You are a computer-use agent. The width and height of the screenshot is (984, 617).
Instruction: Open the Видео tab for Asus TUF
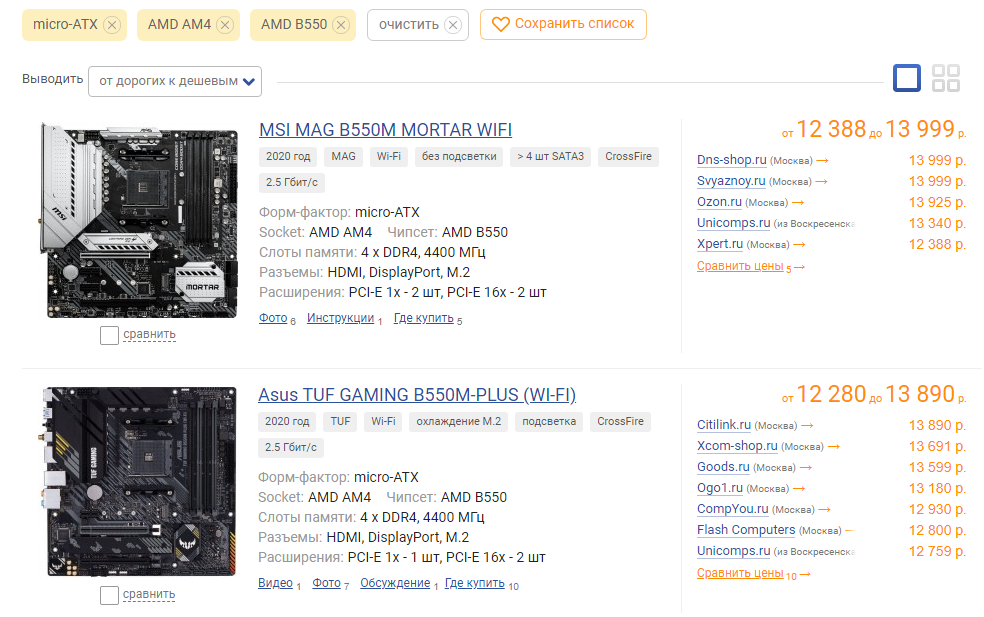point(275,583)
